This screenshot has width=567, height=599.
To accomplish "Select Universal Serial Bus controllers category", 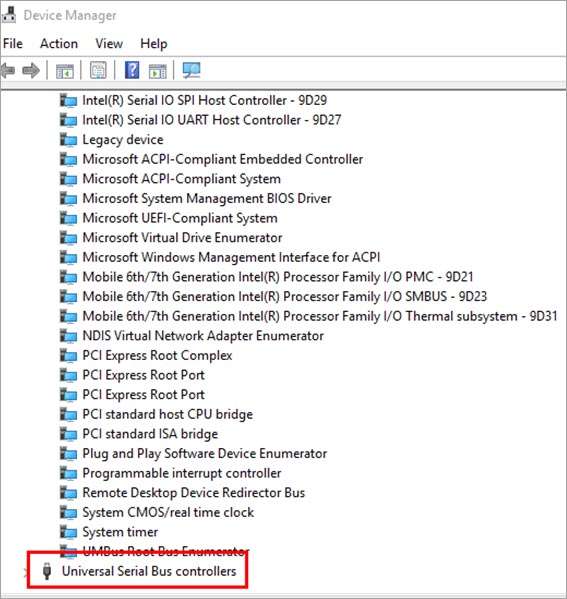I will click(x=149, y=571).
